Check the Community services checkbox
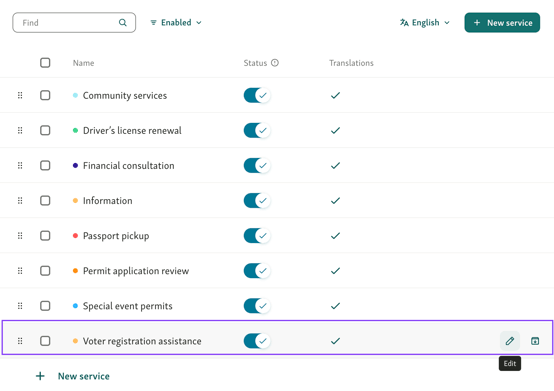Screen dimensions: 554x391 45,95
